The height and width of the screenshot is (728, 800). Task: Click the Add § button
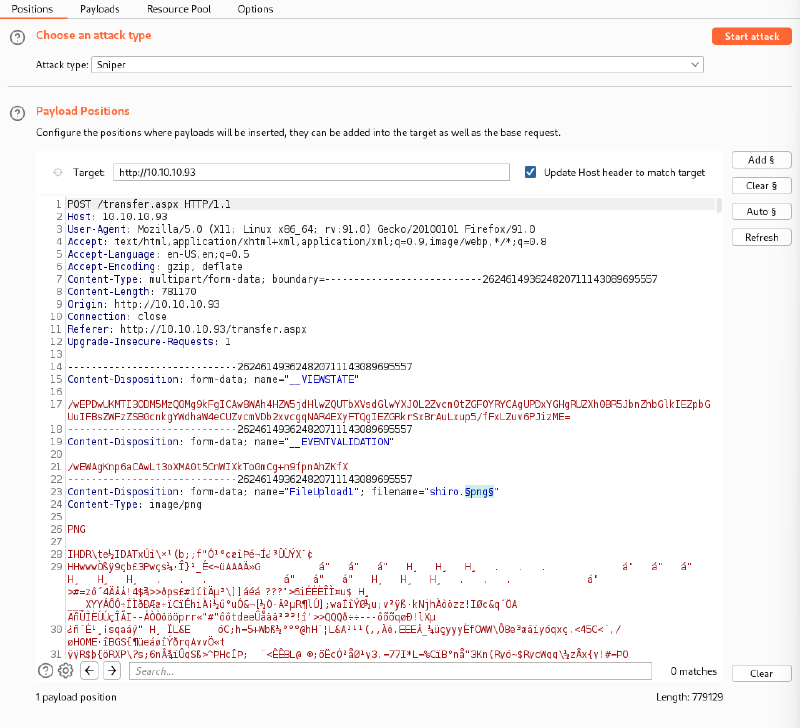761,160
